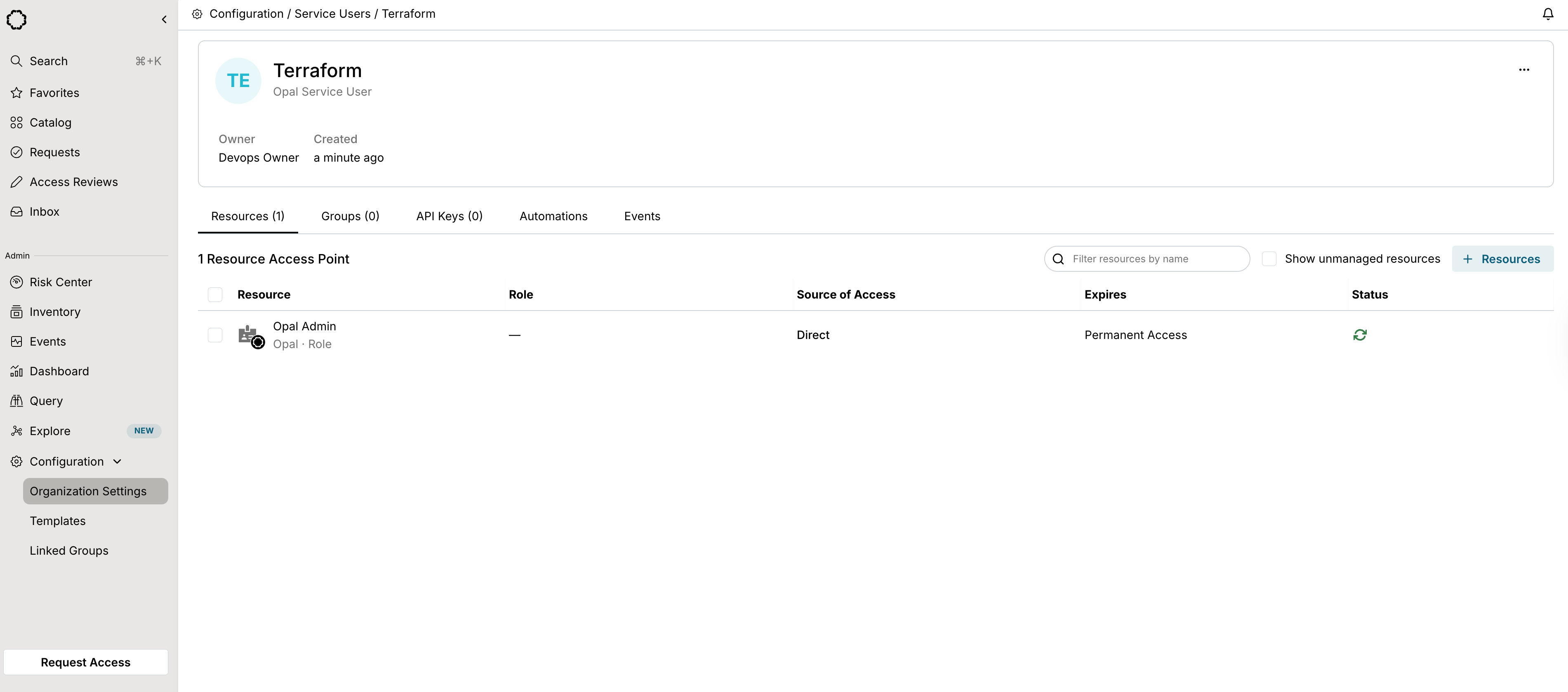
Task: Open the Query page in sidebar
Action: point(46,401)
